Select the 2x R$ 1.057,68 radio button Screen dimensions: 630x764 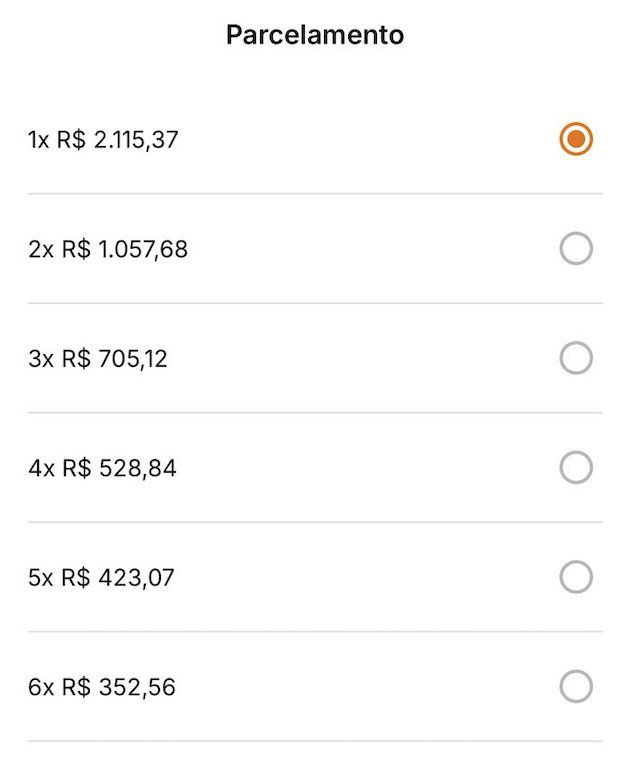click(576, 249)
